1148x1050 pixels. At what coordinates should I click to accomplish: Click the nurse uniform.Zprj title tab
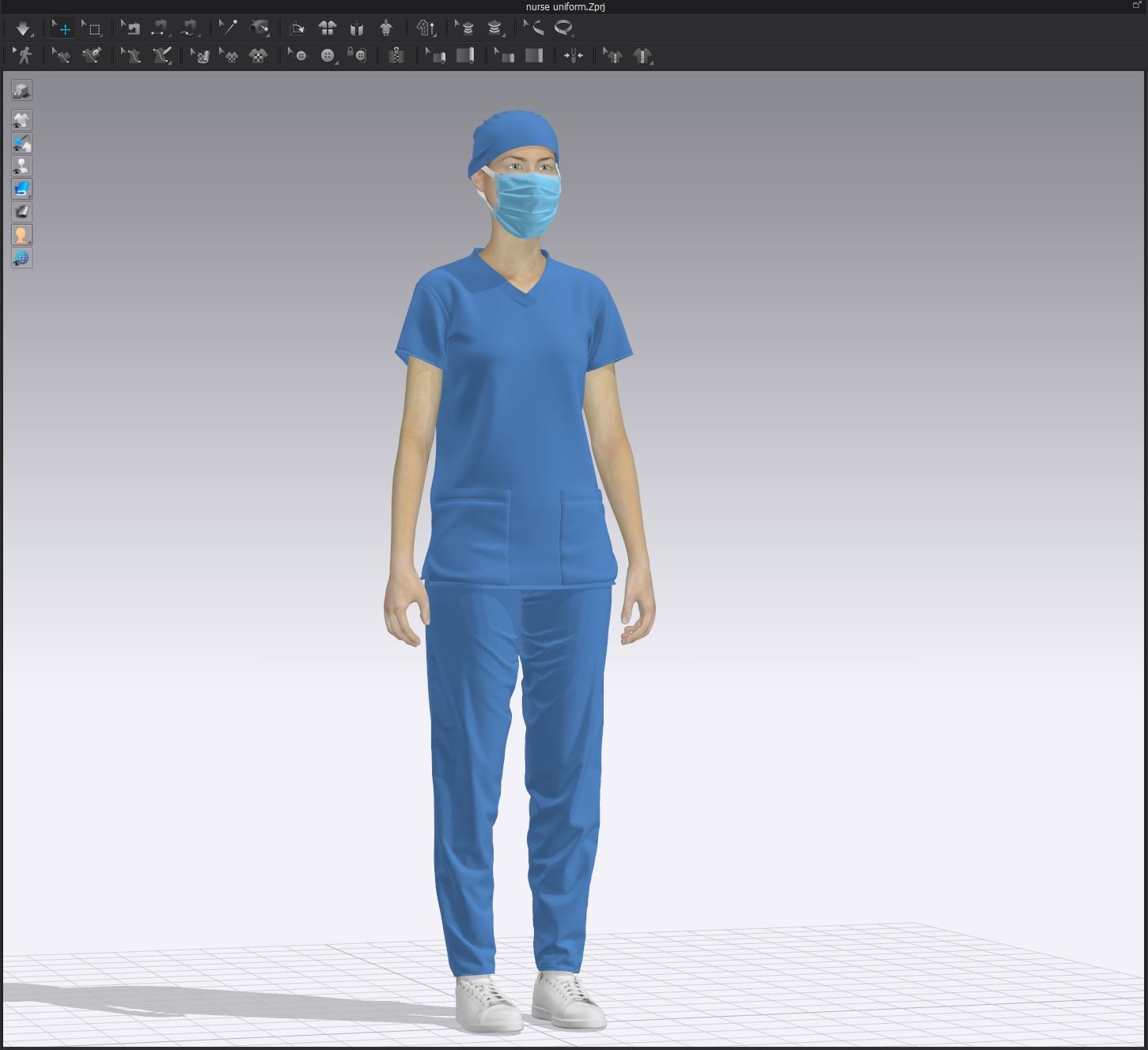click(x=564, y=6)
